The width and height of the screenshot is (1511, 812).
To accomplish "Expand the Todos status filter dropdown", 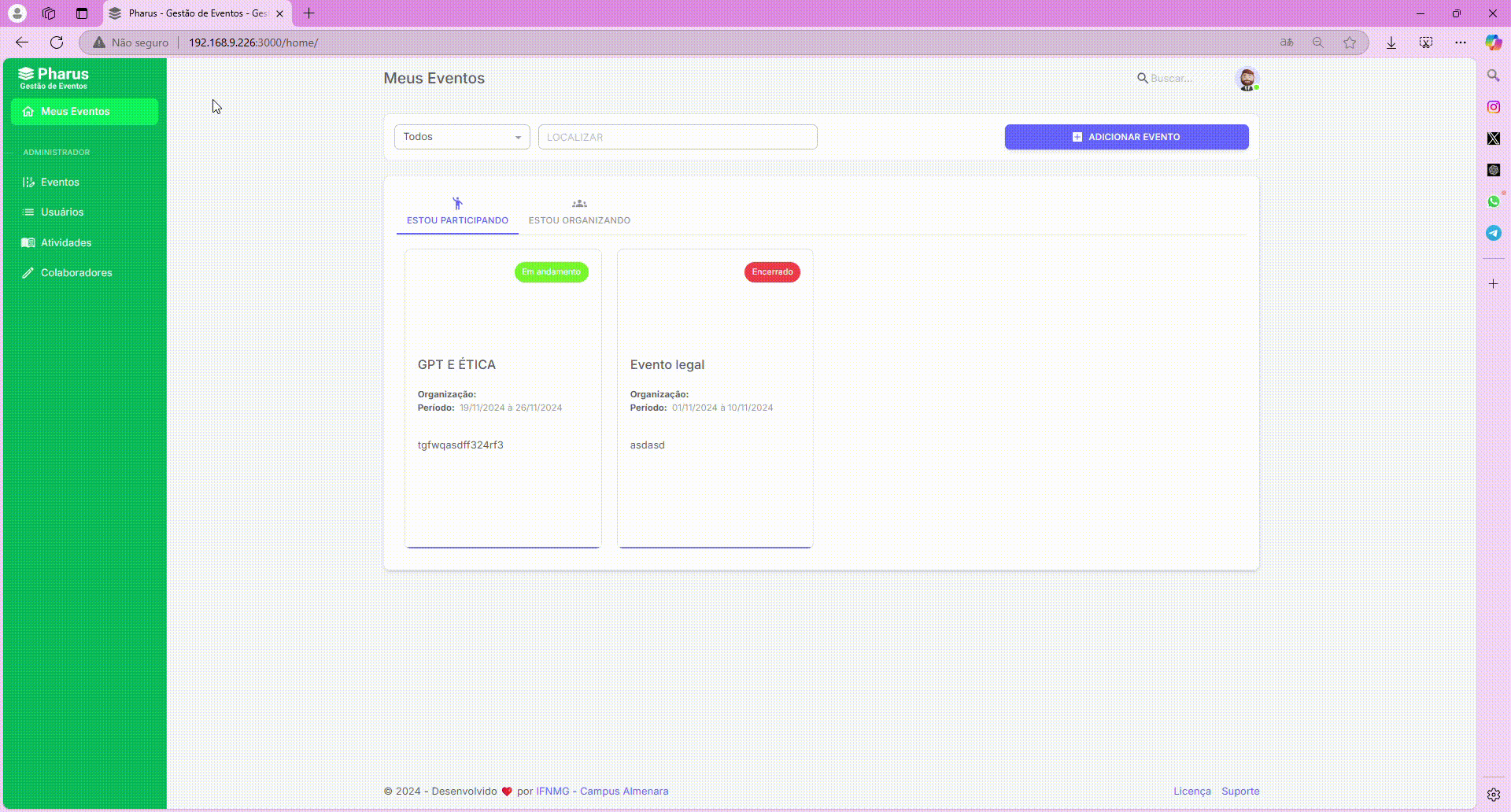I will (x=462, y=137).
